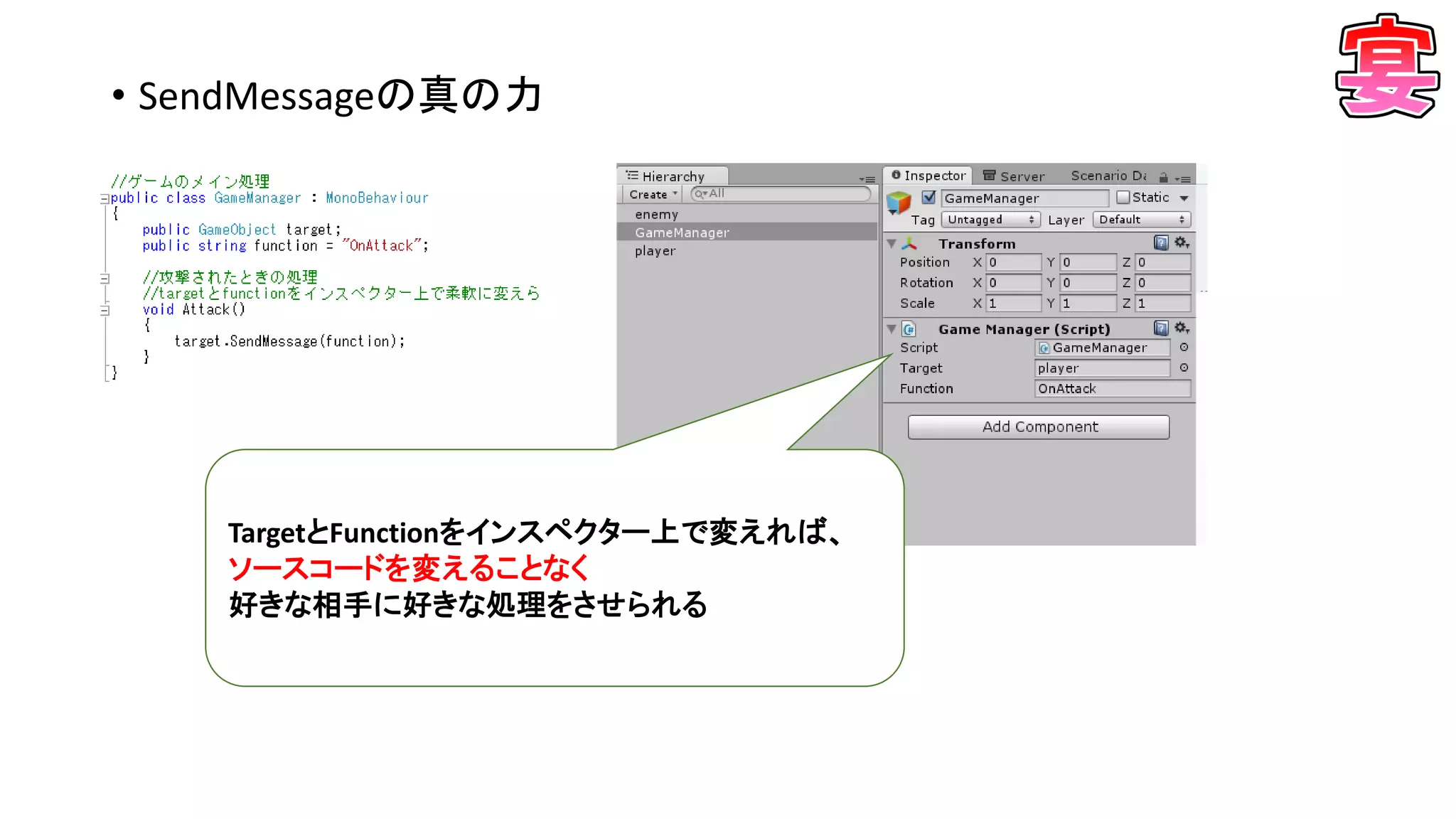This screenshot has height=819, width=1456.
Task: Enable the Static checkbox
Action: 1123,198
